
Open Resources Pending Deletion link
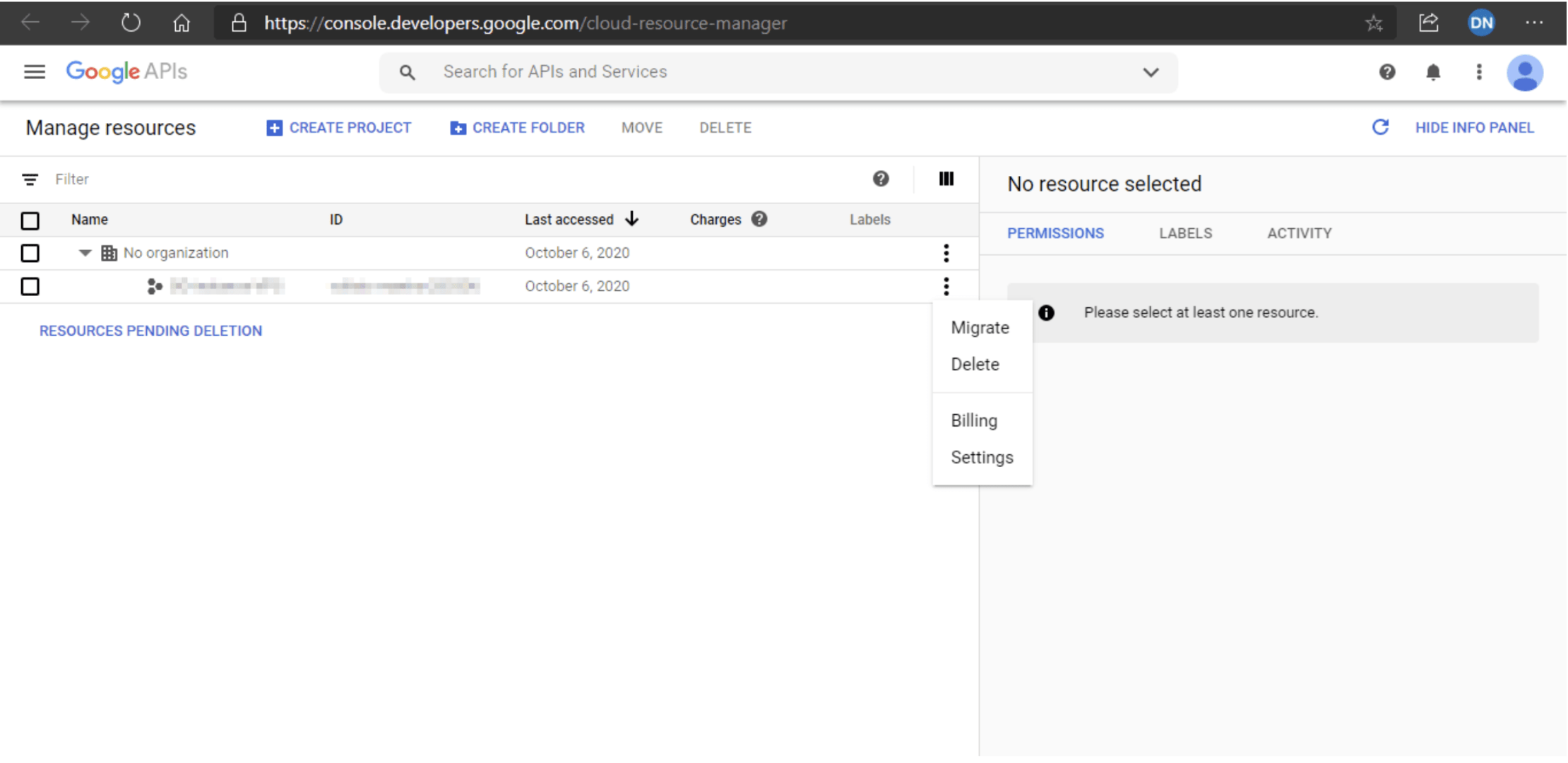150,331
